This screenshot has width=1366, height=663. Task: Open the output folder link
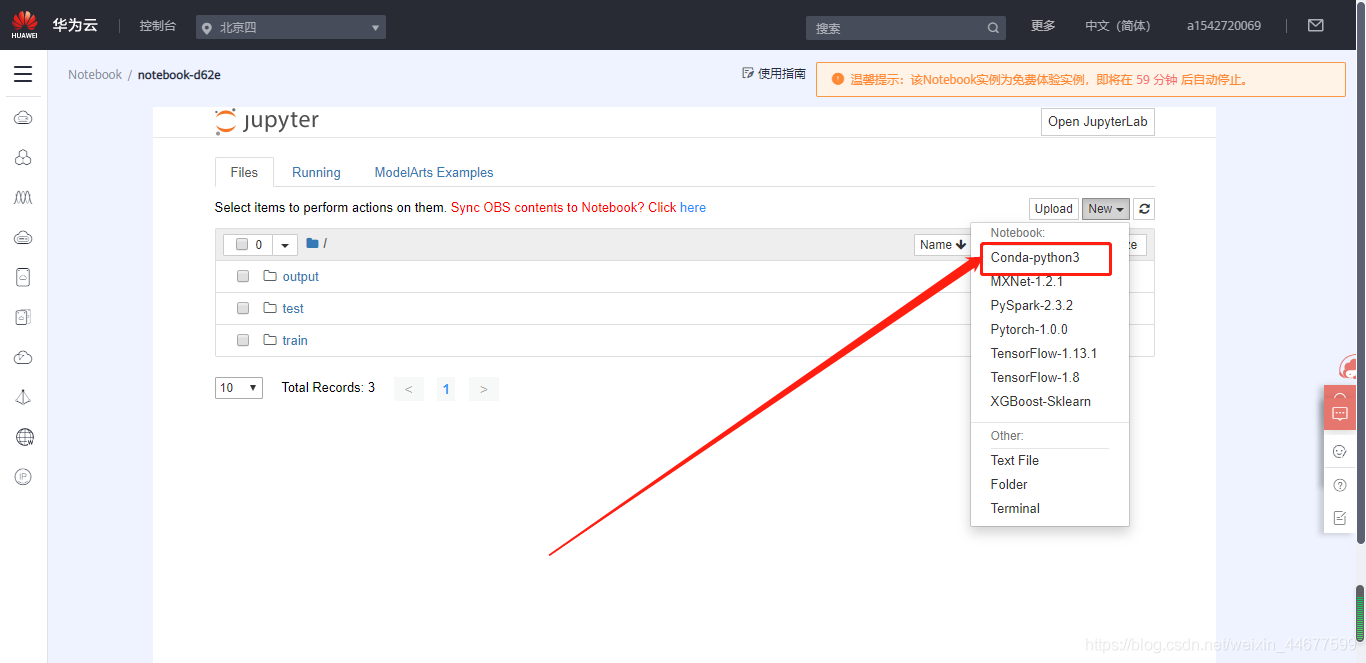pos(300,277)
